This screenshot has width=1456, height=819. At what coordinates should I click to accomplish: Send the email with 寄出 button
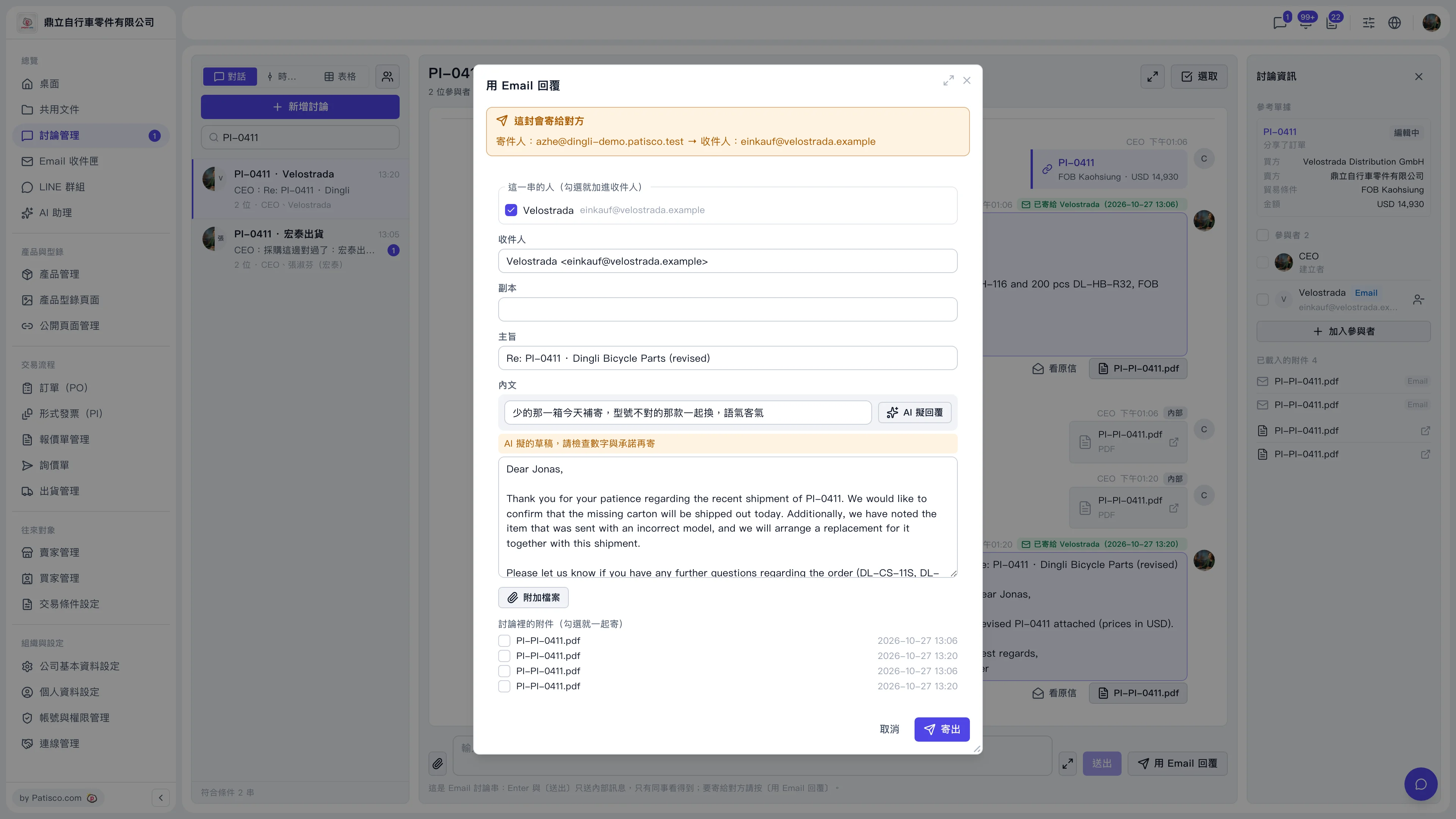pos(941,729)
